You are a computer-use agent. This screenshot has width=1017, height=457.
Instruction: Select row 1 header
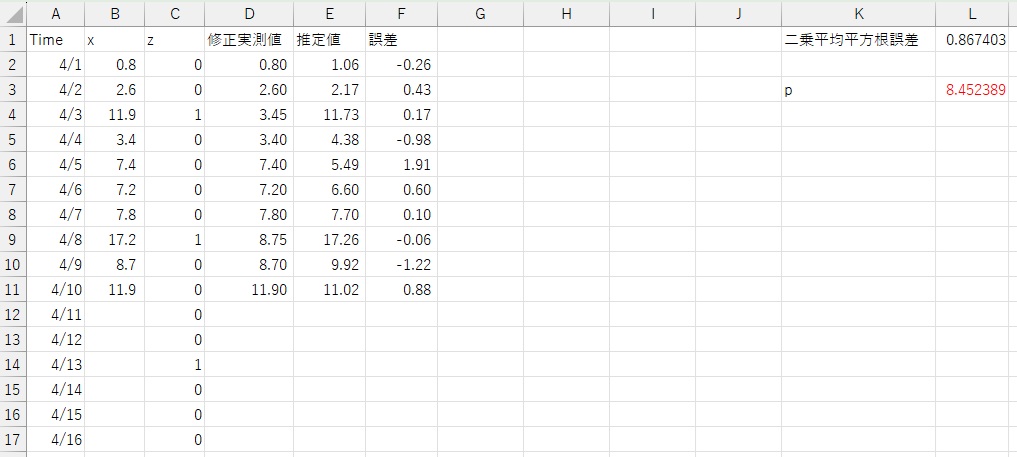[12, 40]
